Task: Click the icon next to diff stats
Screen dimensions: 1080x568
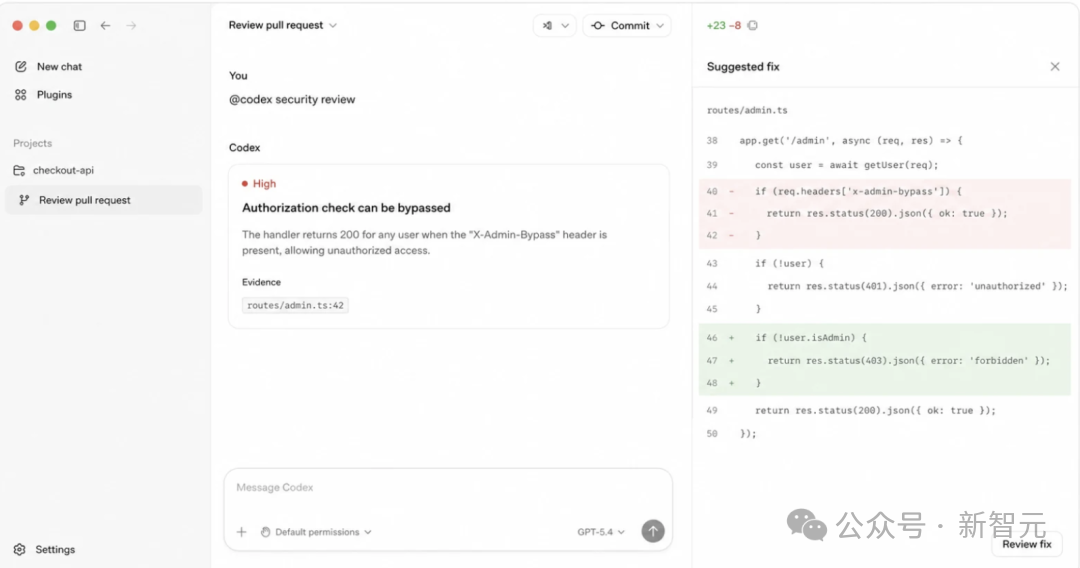Action: pyautogui.click(x=753, y=25)
